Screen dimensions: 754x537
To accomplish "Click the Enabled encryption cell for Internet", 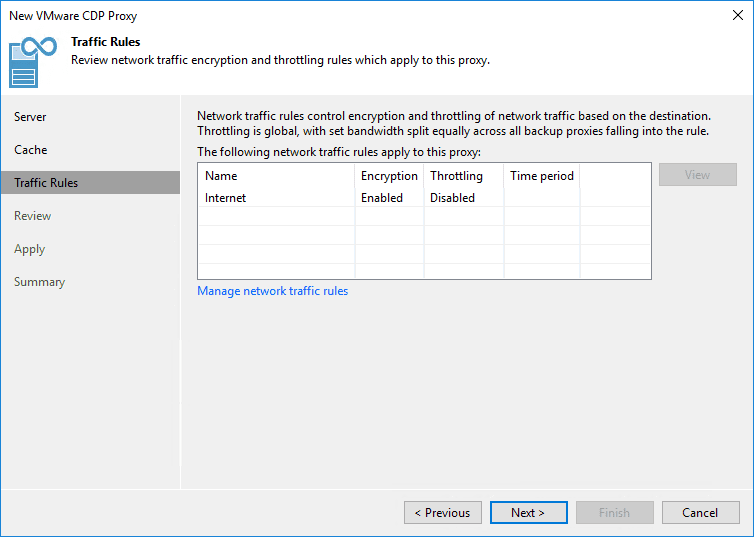I will [x=382, y=198].
